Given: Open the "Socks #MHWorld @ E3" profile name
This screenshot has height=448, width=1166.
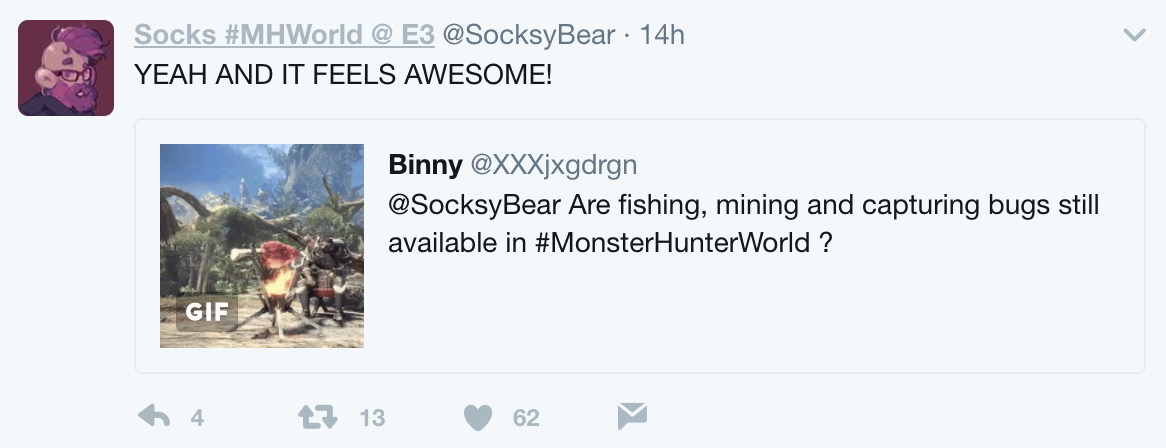Looking at the screenshot, I should pyautogui.click(x=284, y=35).
